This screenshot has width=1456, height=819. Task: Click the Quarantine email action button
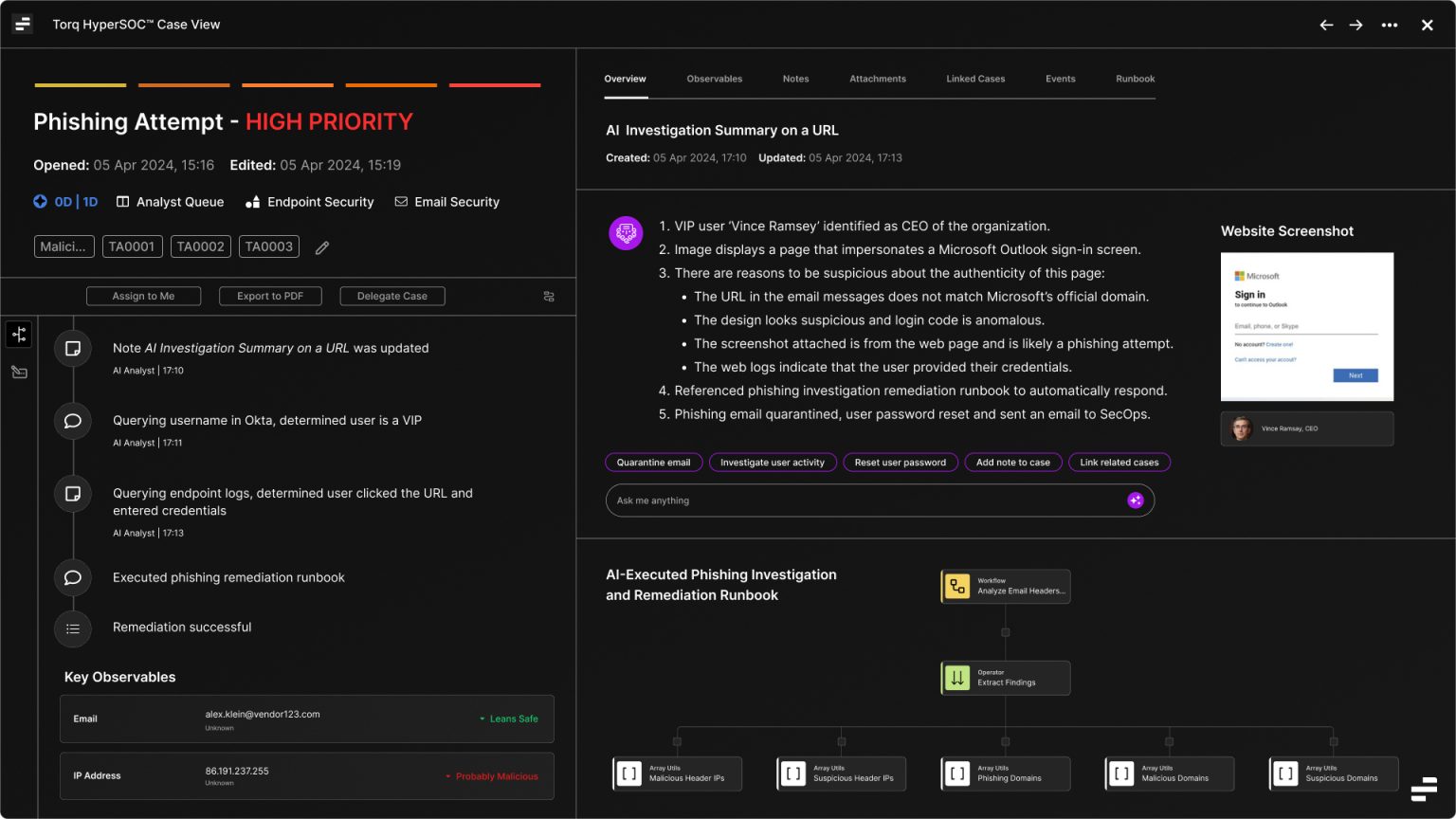point(653,462)
